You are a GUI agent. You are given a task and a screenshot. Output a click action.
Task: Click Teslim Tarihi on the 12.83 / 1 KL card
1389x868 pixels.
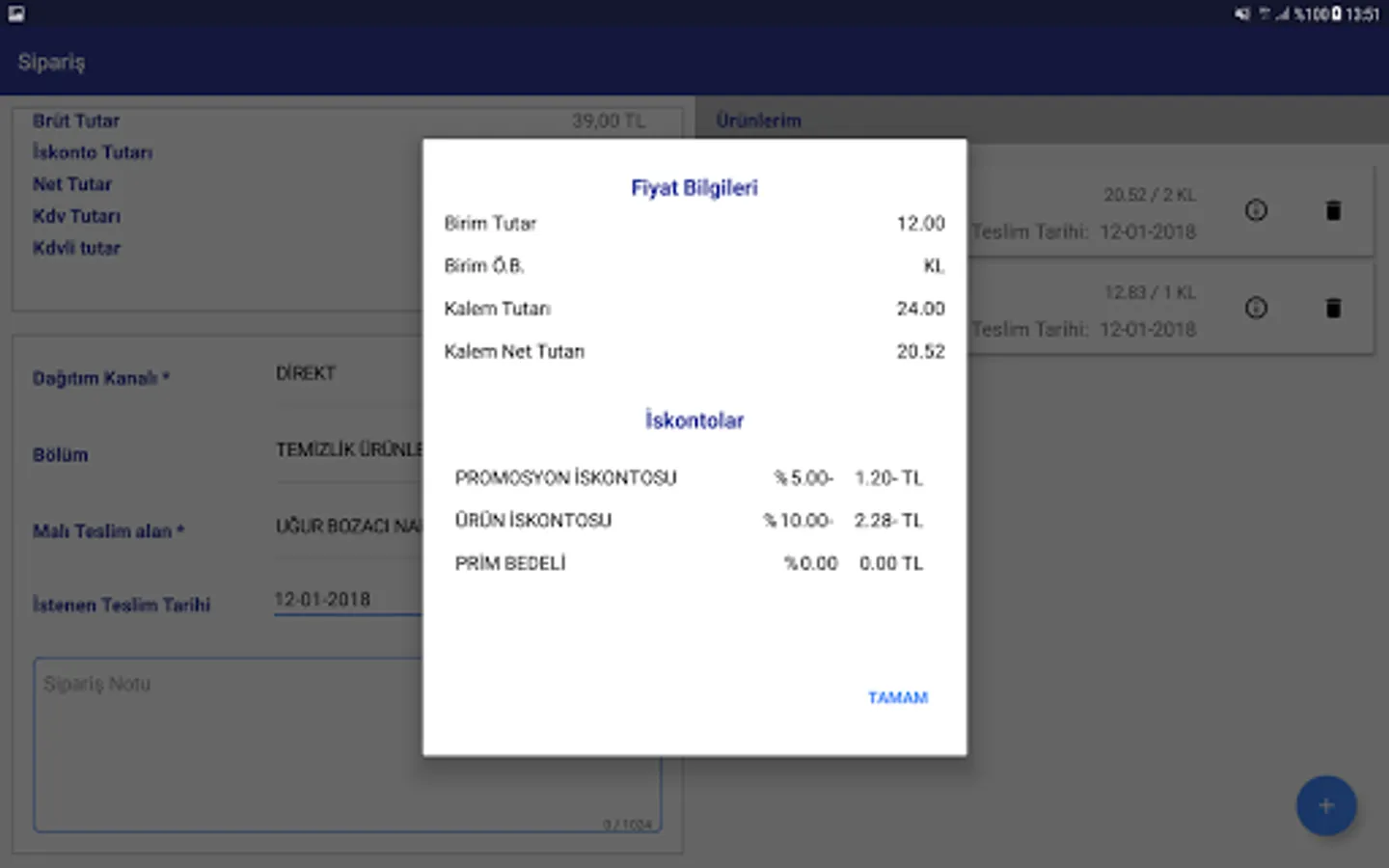point(1083,329)
